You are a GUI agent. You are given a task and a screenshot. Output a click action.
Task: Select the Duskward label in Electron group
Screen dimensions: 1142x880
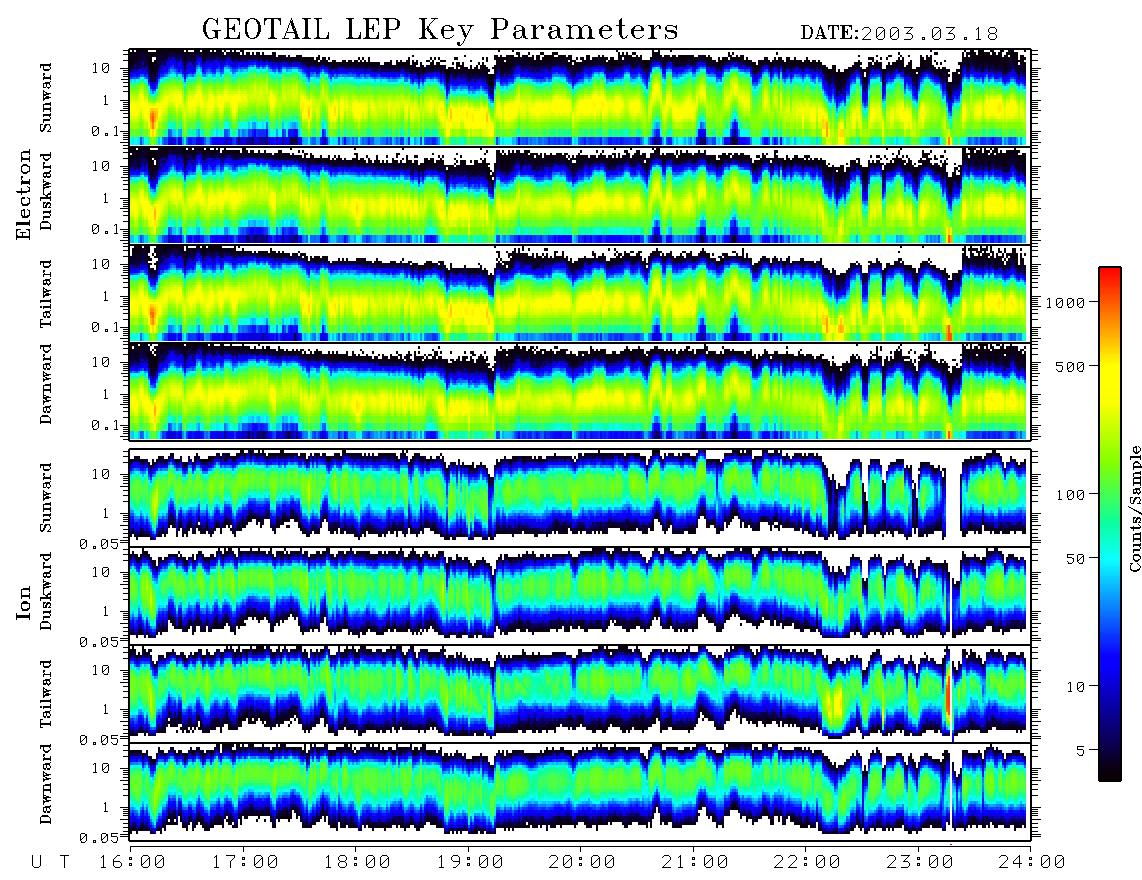[x=46, y=192]
